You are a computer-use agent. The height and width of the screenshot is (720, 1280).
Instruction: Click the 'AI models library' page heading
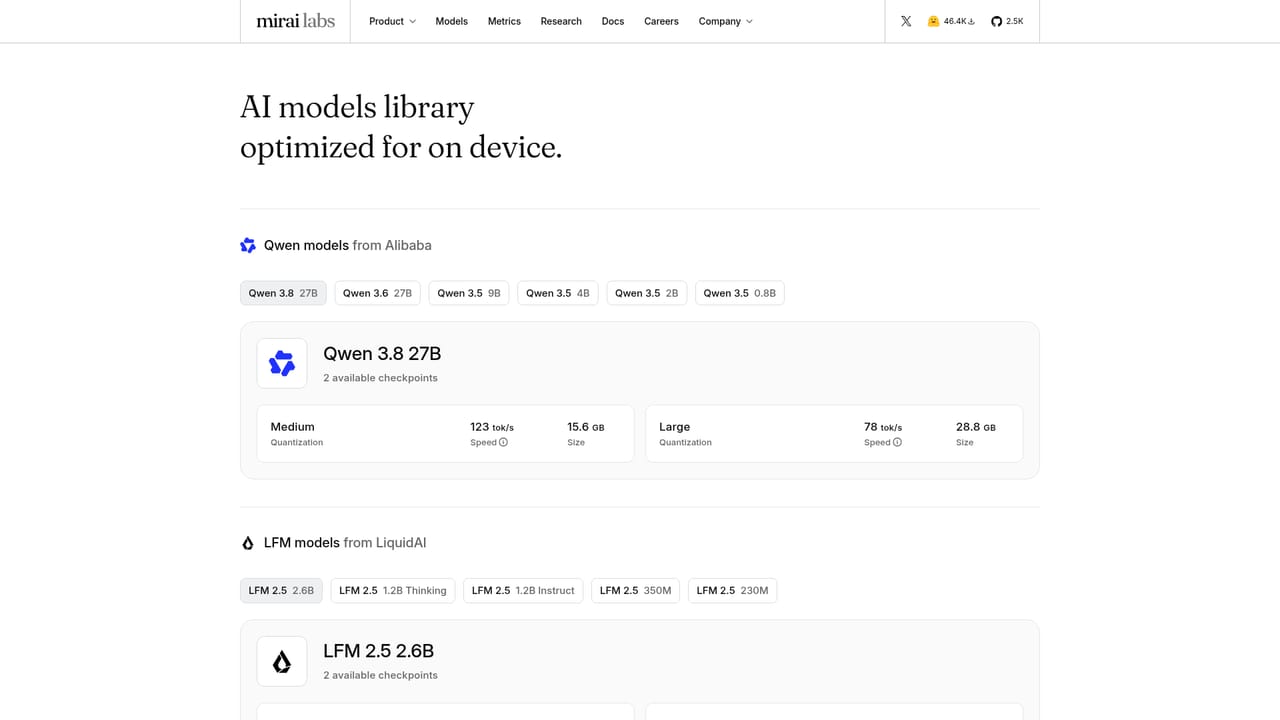357,107
